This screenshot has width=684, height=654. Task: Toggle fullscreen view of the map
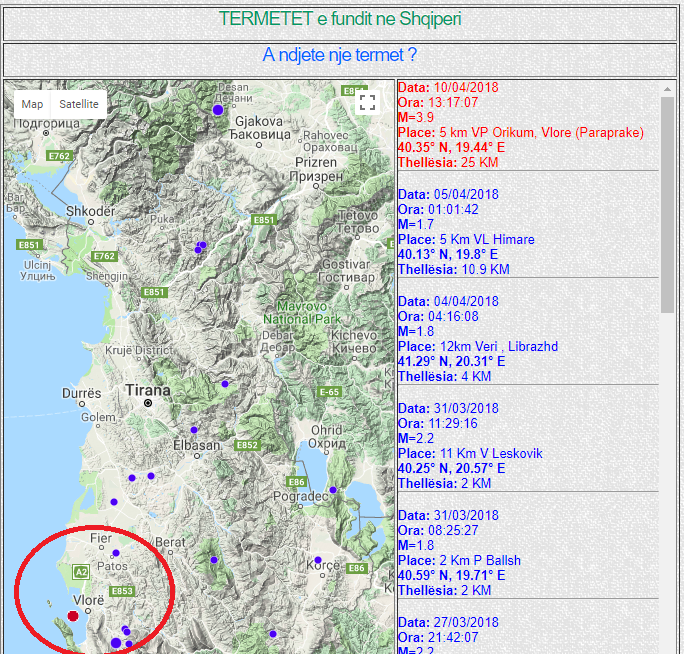click(x=367, y=103)
